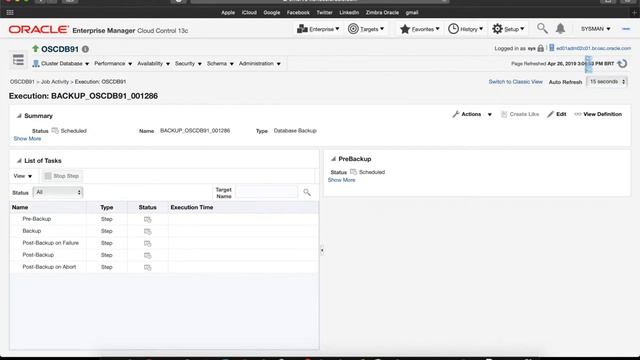
Task: Click the accessibility dash icon at far right
Action: (626, 29)
